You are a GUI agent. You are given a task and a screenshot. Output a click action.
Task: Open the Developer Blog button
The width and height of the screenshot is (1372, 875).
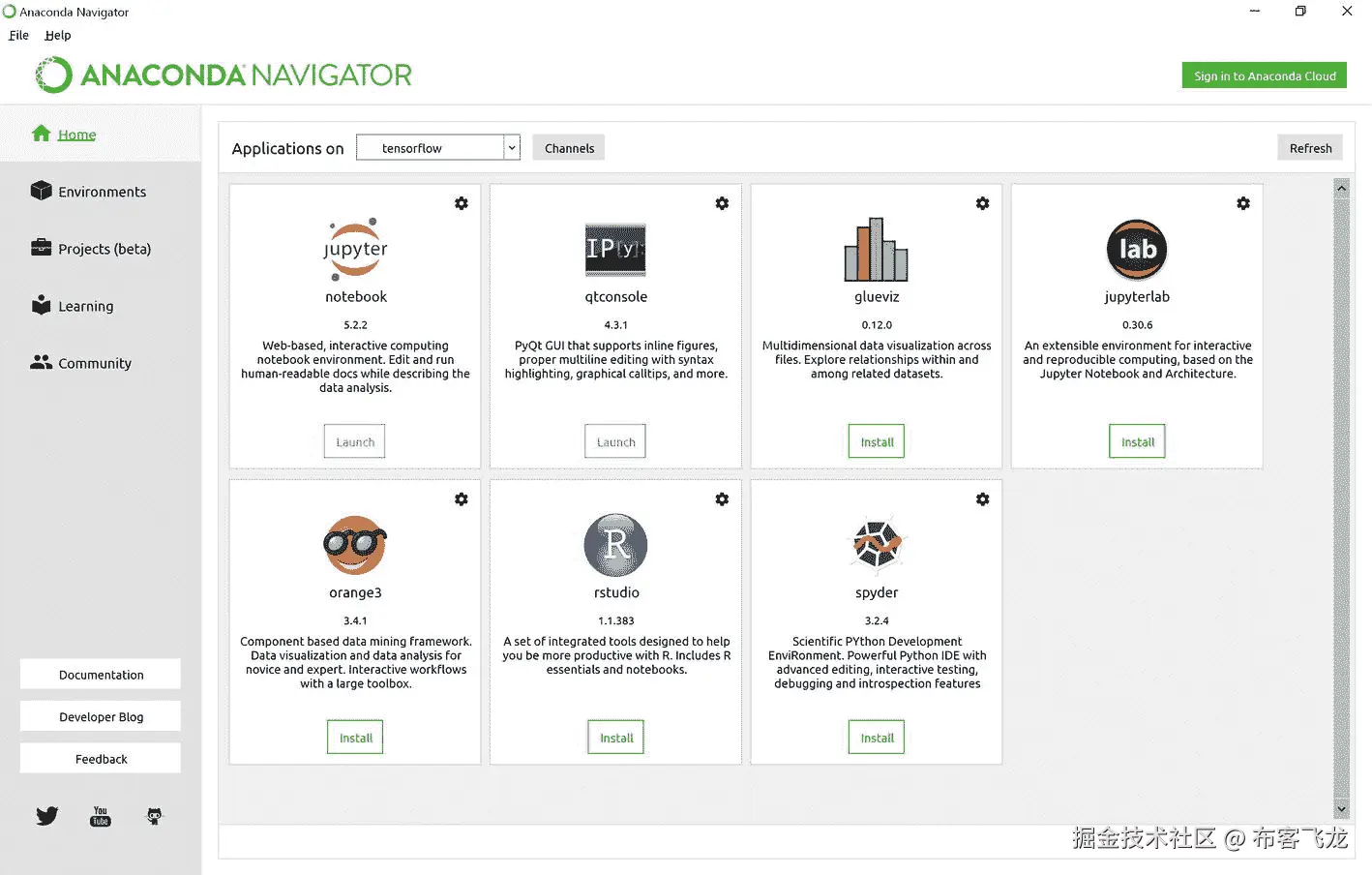[101, 716]
